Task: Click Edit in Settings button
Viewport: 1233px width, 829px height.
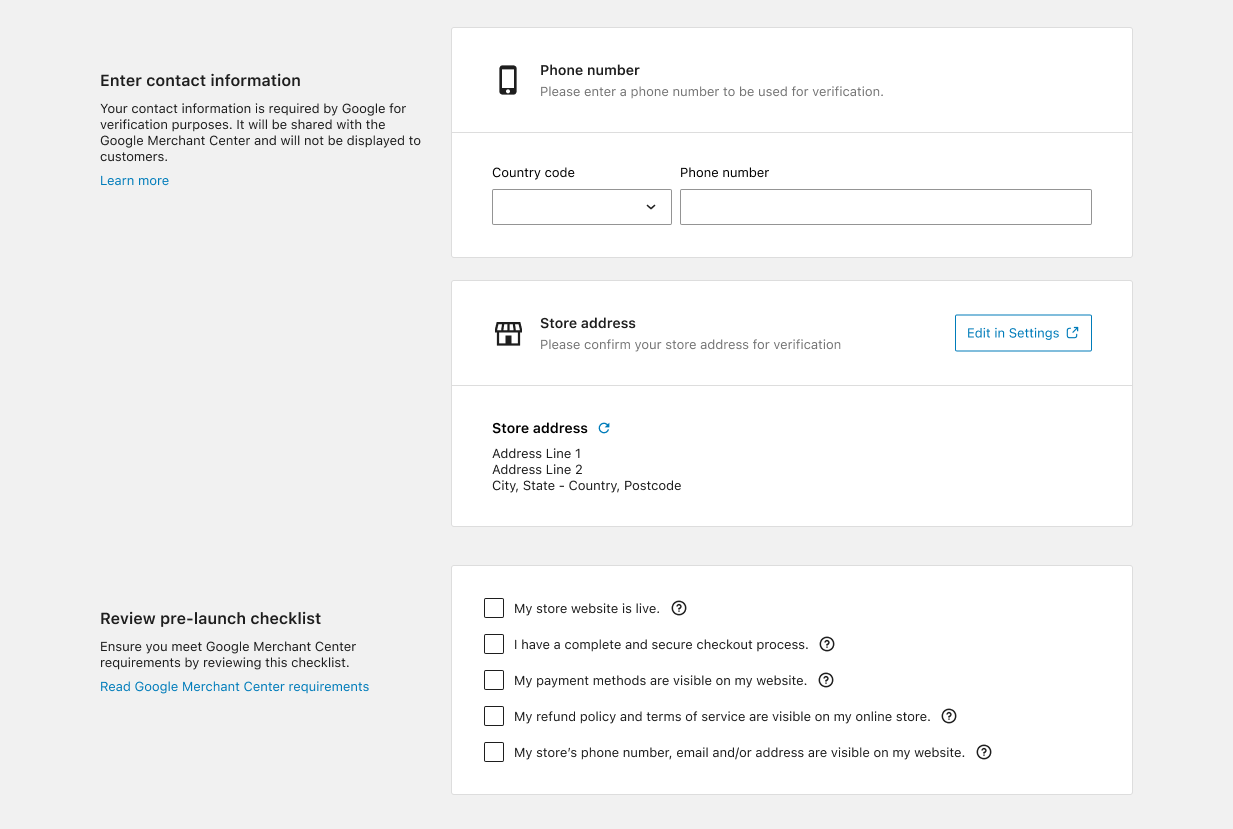Action: click(1023, 333)
